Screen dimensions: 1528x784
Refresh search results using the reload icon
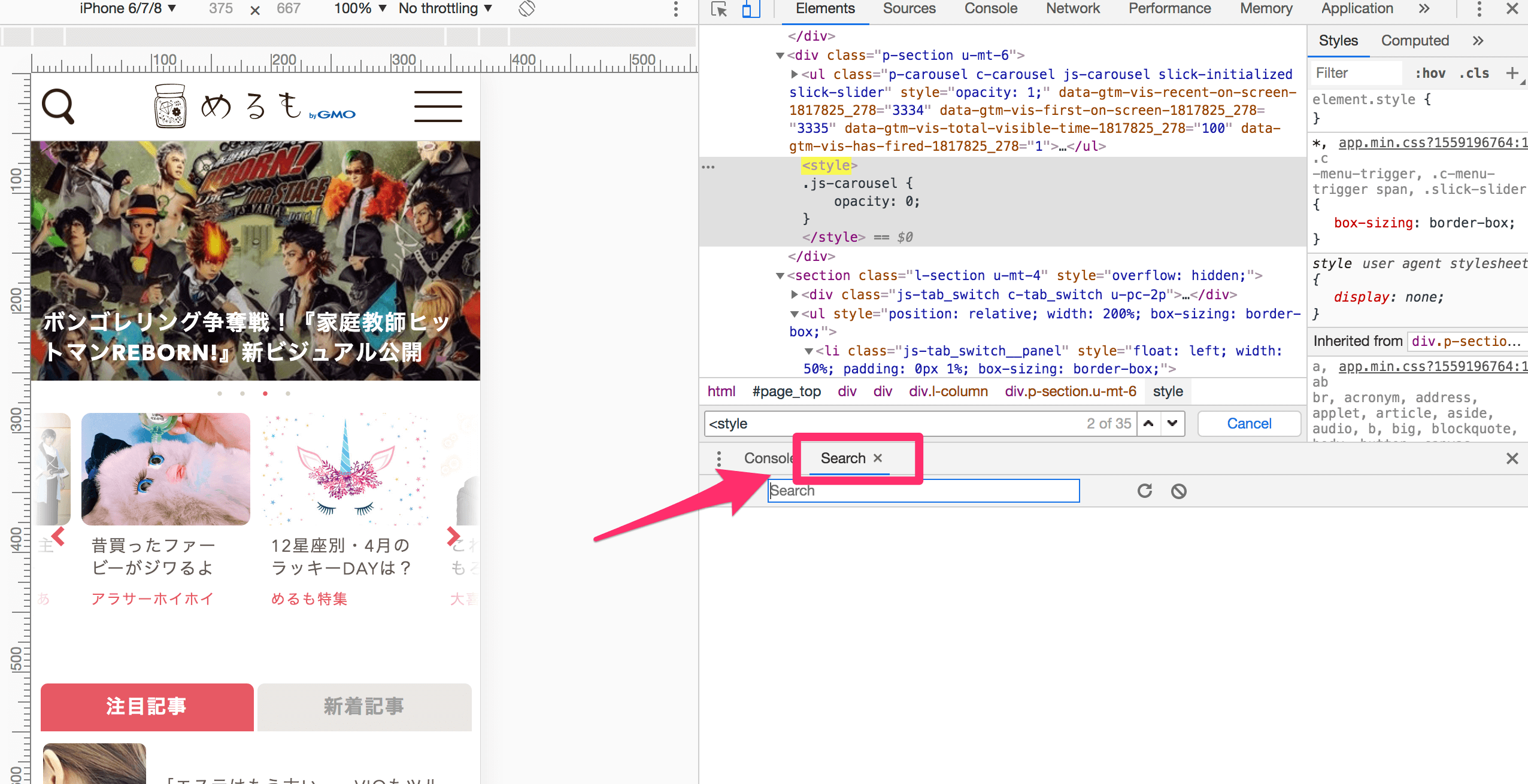pos(1144,491)
